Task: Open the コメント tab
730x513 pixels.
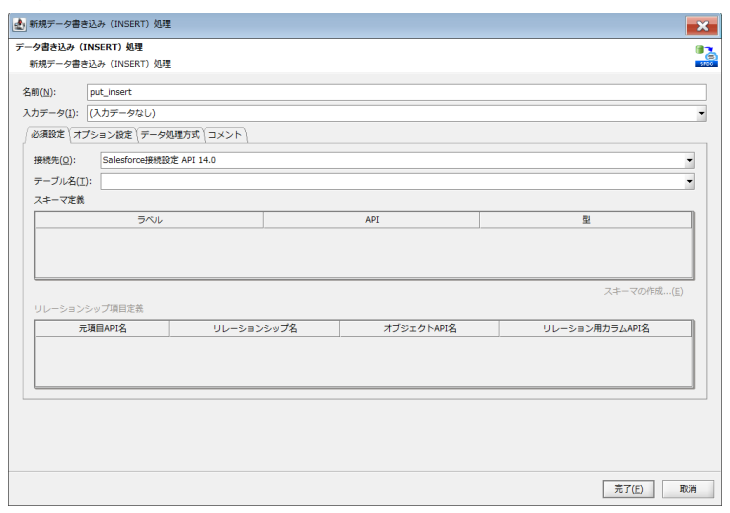Action: 225,135
